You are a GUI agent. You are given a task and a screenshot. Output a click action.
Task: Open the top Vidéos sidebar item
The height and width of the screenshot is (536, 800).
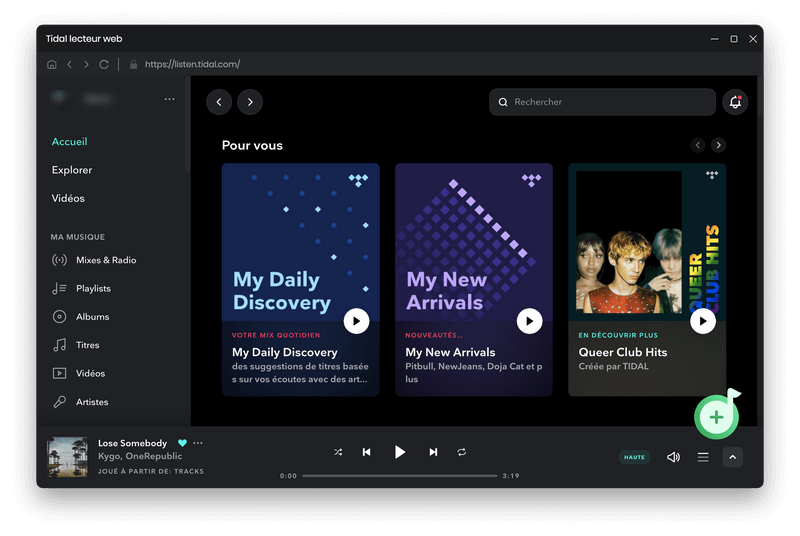(x=68, y=198)
